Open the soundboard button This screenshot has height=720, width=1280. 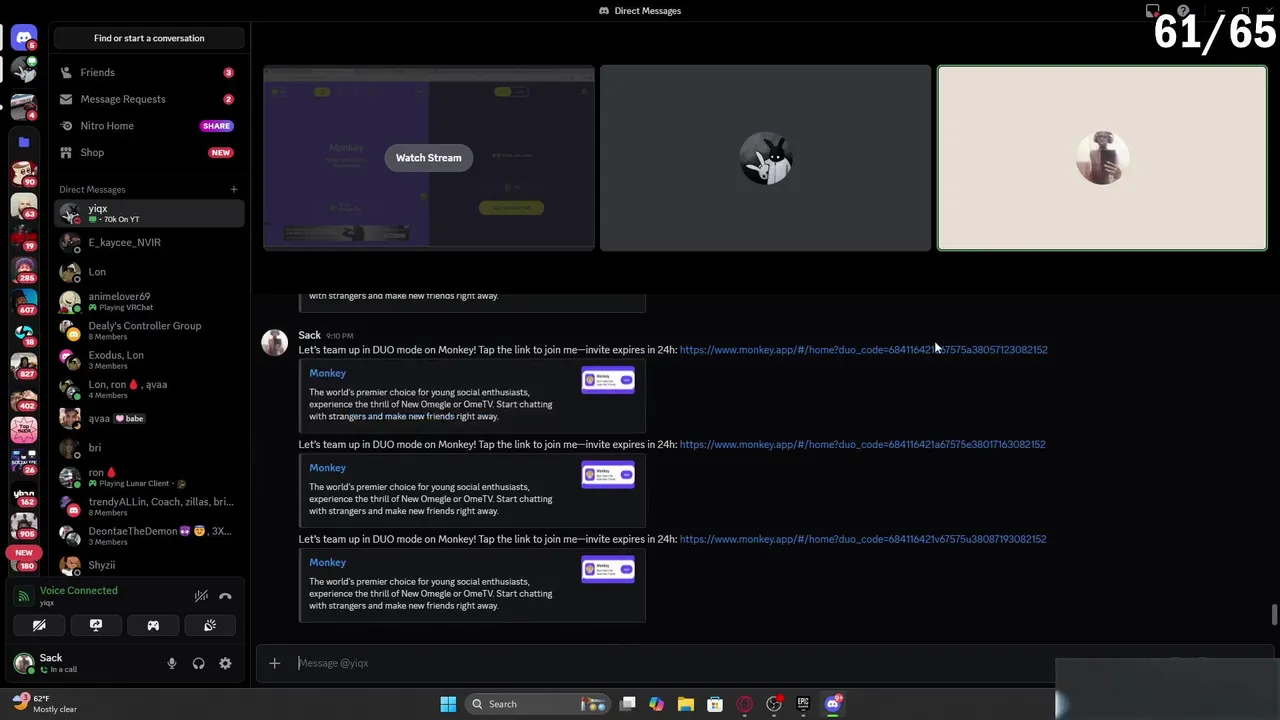point(210,625)
